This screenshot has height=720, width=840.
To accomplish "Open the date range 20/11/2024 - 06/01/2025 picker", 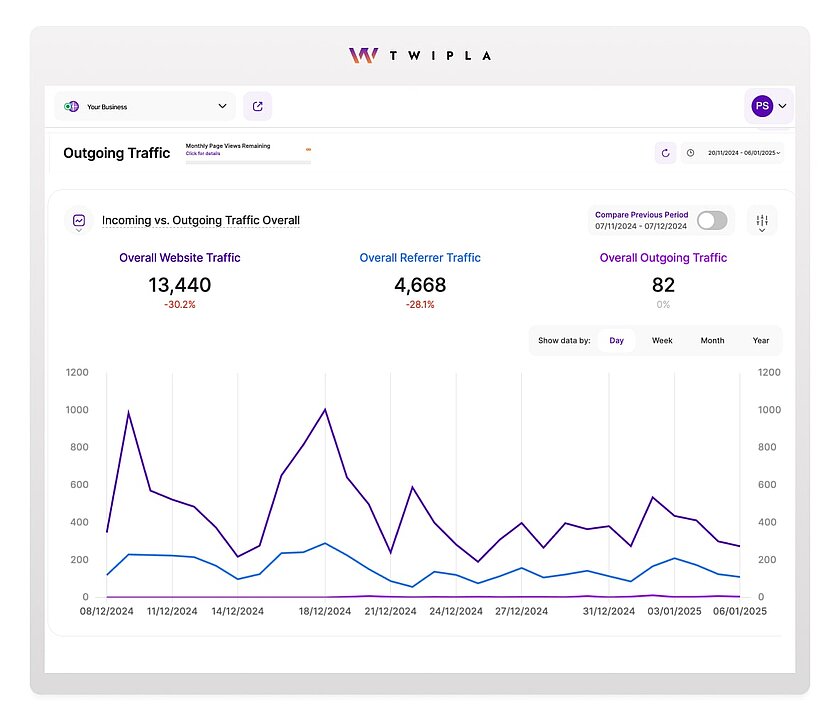I will [x=742, y=153].
